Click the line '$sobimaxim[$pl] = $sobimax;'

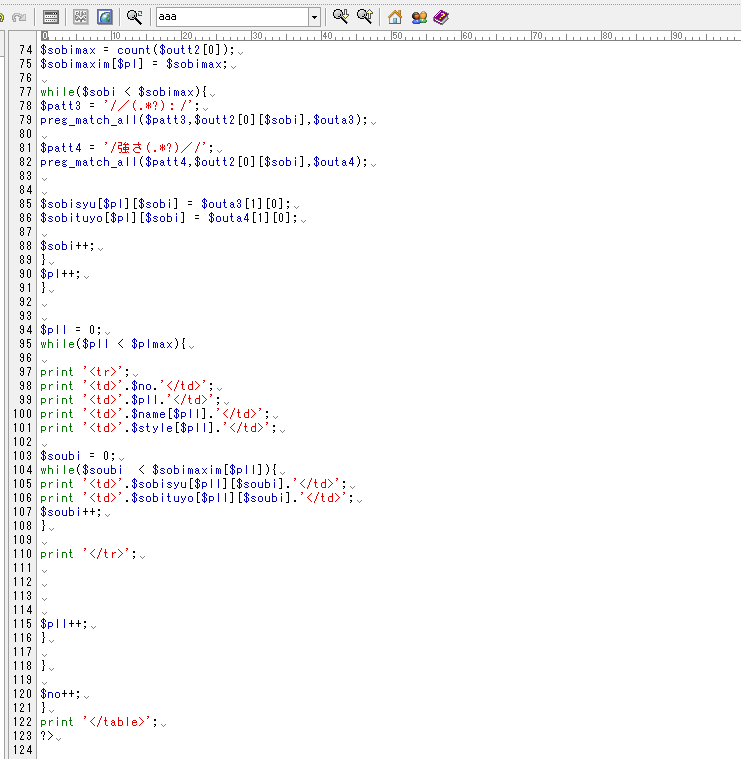tap(134, 64)
